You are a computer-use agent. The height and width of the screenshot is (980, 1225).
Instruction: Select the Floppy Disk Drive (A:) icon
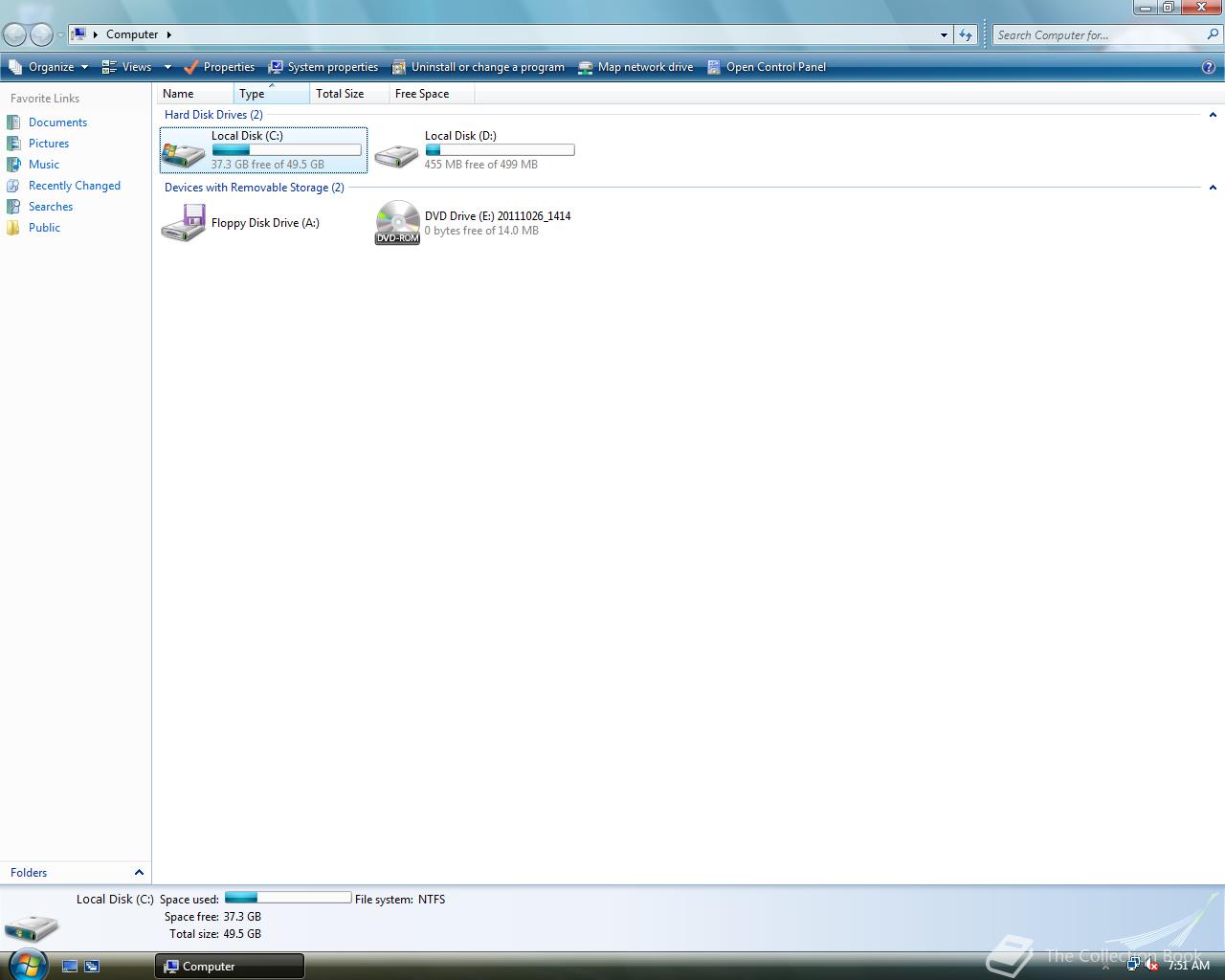183,222
